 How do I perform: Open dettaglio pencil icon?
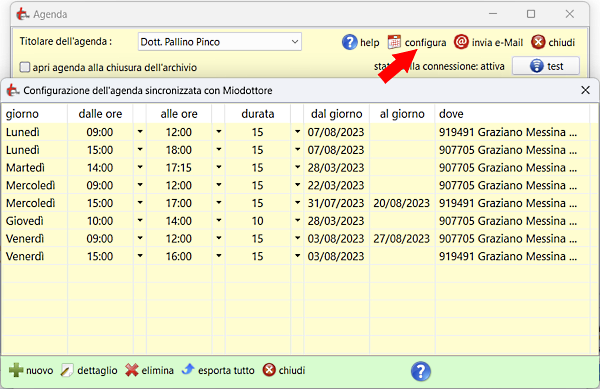[x=67, y=370]
